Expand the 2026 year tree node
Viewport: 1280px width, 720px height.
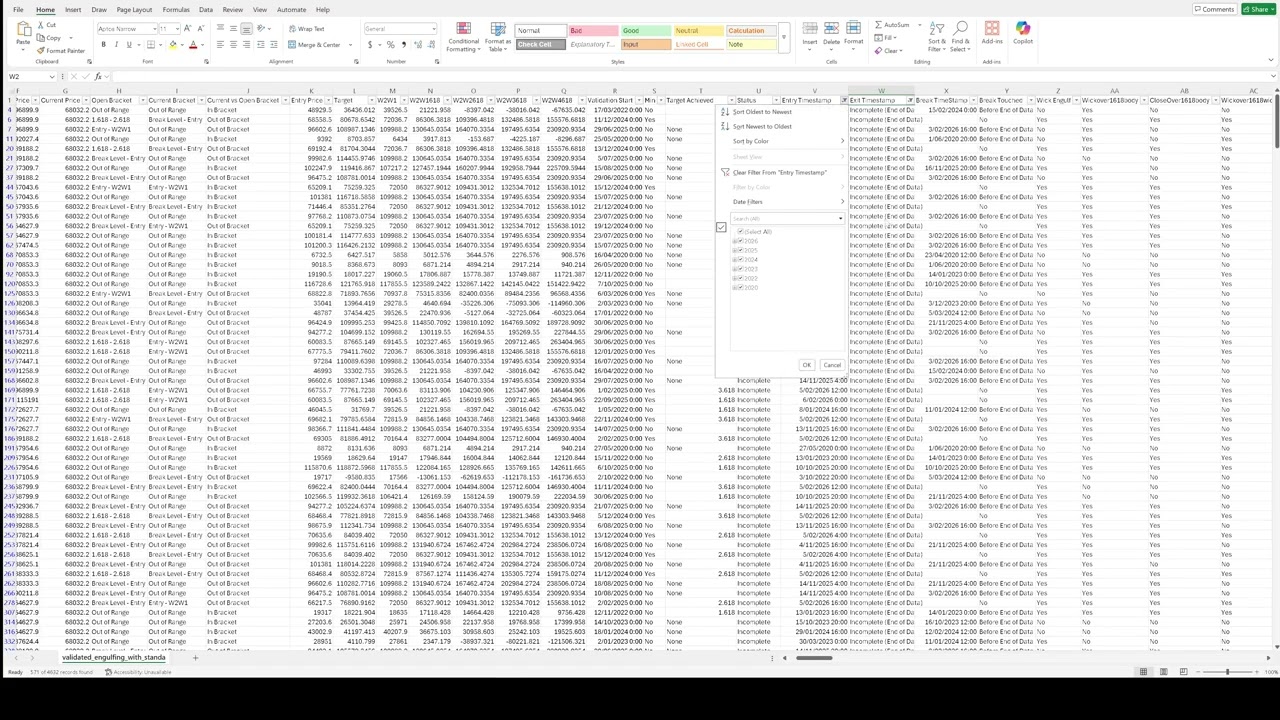coord(735,241)
